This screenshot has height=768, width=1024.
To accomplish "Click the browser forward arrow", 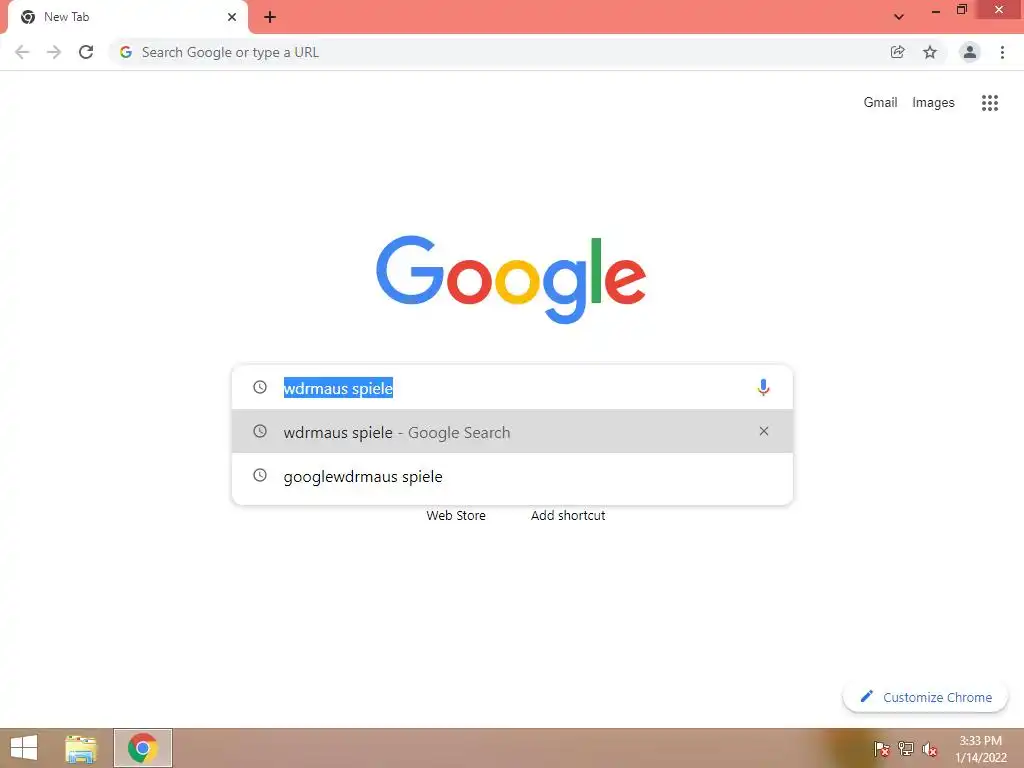I will (x=54, y=52).
